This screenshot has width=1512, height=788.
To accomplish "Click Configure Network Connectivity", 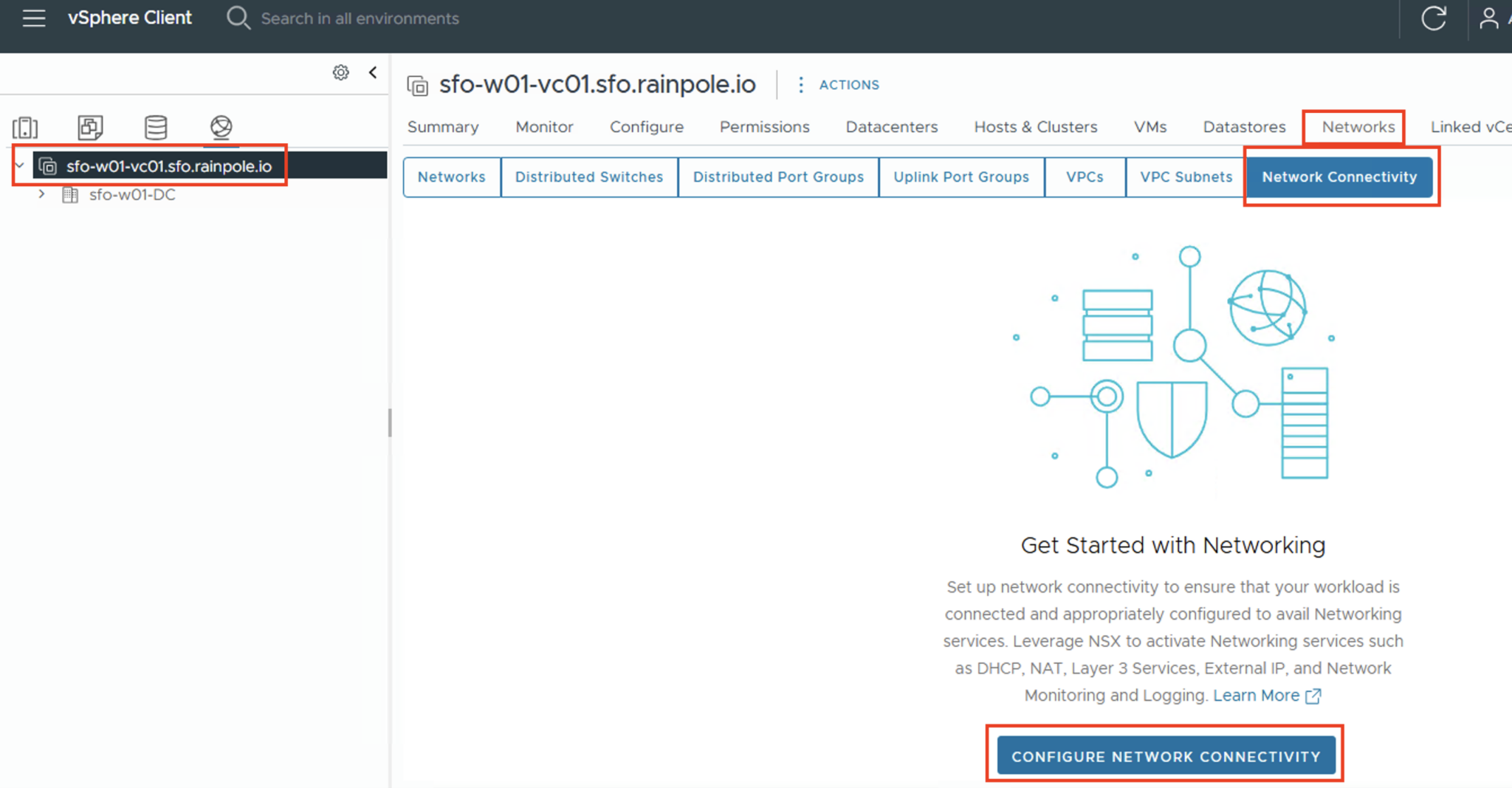I will (1165, 756).
